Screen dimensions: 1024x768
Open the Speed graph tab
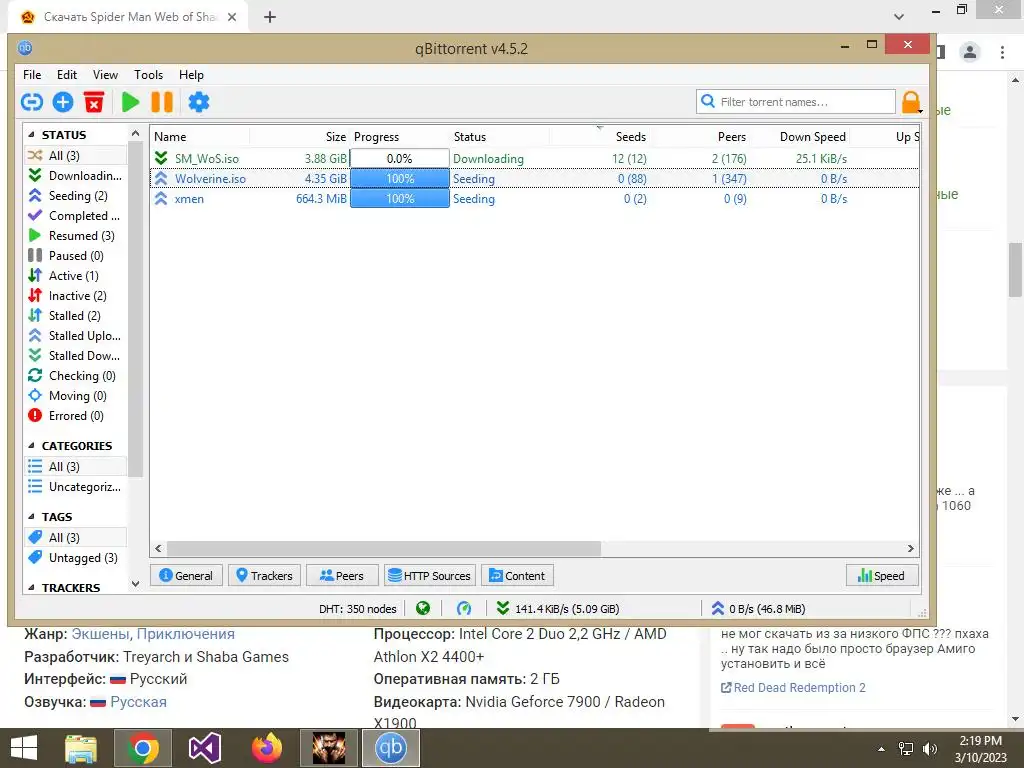point(882,575)
